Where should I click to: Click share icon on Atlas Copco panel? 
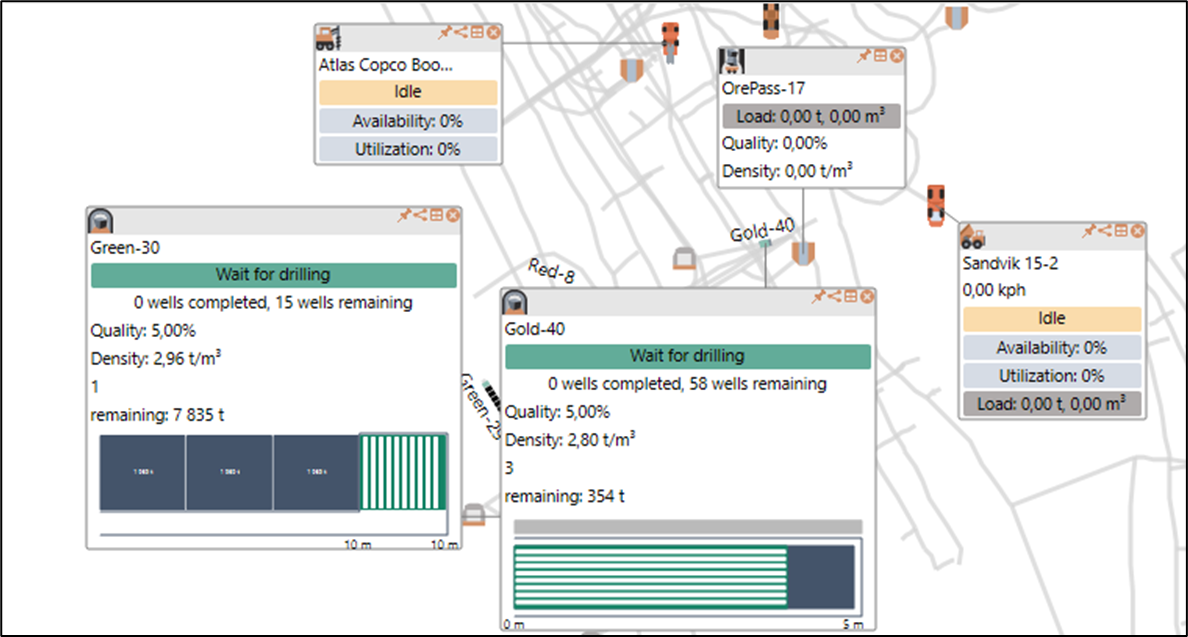[x=461, y=32]
